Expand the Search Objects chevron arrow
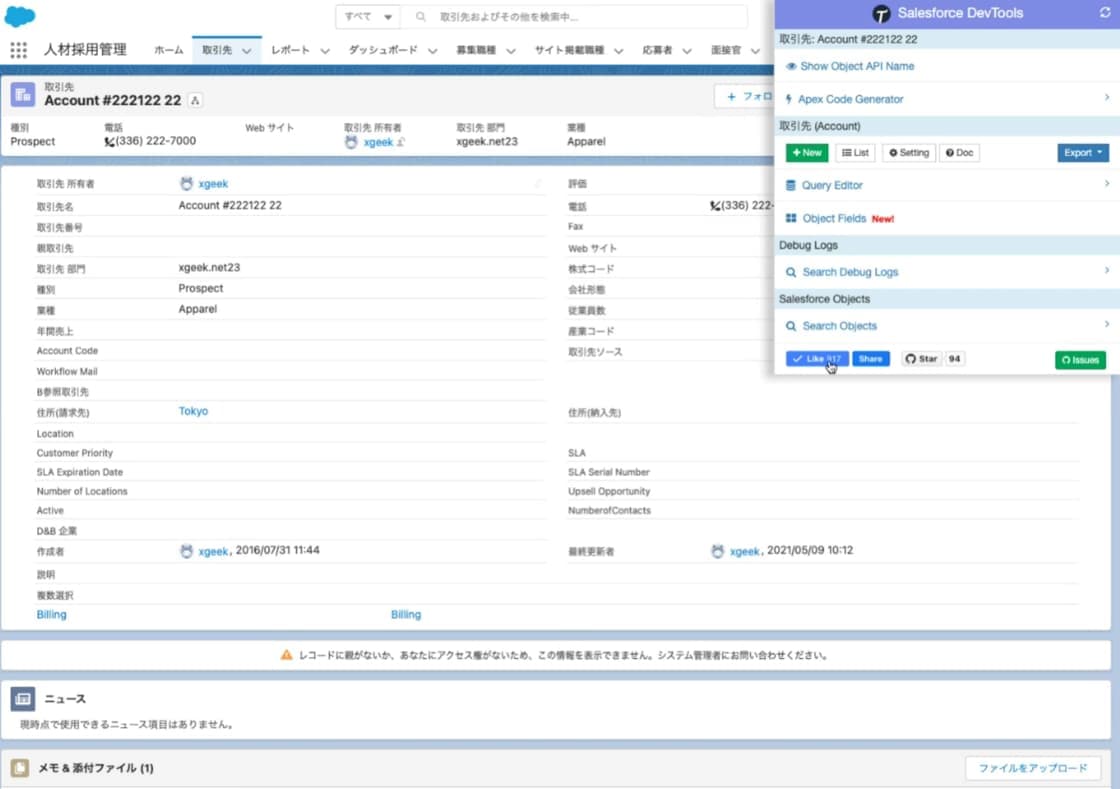The height and width of the screenshot is (789, 1120). (1106, 324)
